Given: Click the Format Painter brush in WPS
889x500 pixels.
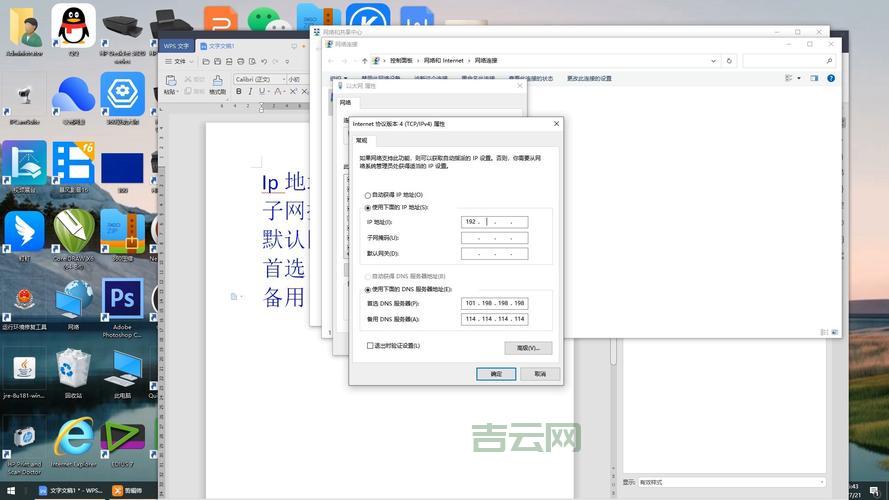Looking at the screenshot, I should point(218,84).
